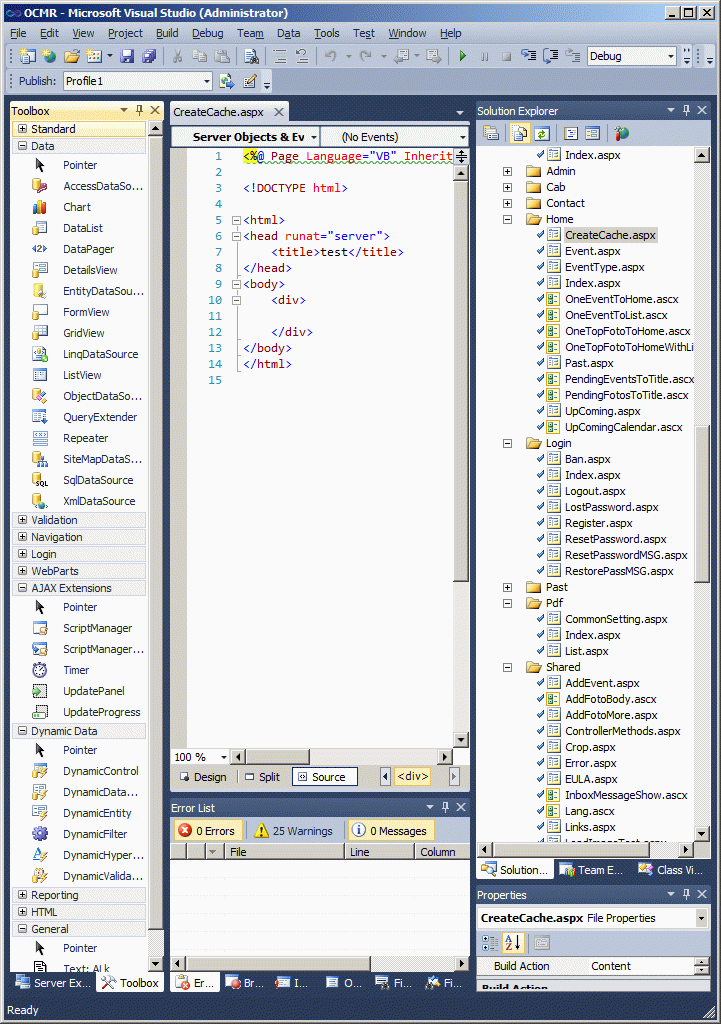Viewport: 721px width, 1024px height.
Task: Toggle the 0 Errors filter button
Action: 208,831
